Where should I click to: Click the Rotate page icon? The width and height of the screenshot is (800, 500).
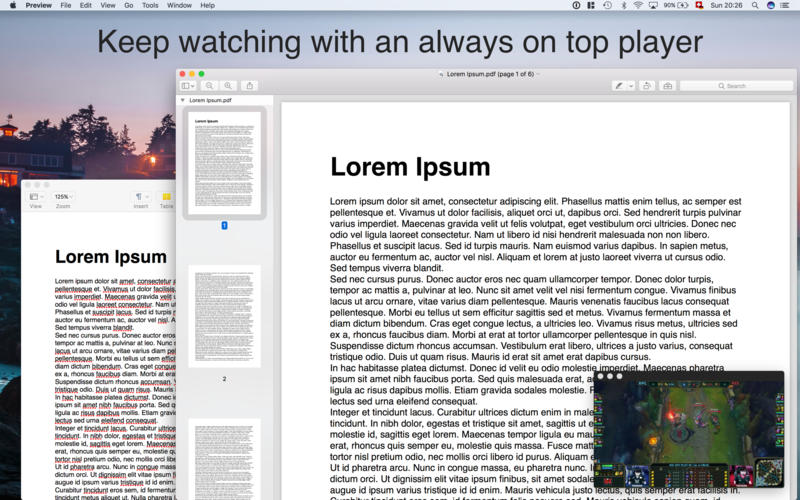[x=647, y=86]
